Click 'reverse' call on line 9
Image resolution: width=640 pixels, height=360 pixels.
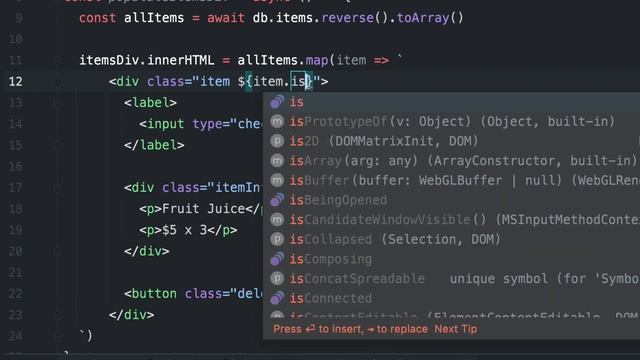point(347,18)
